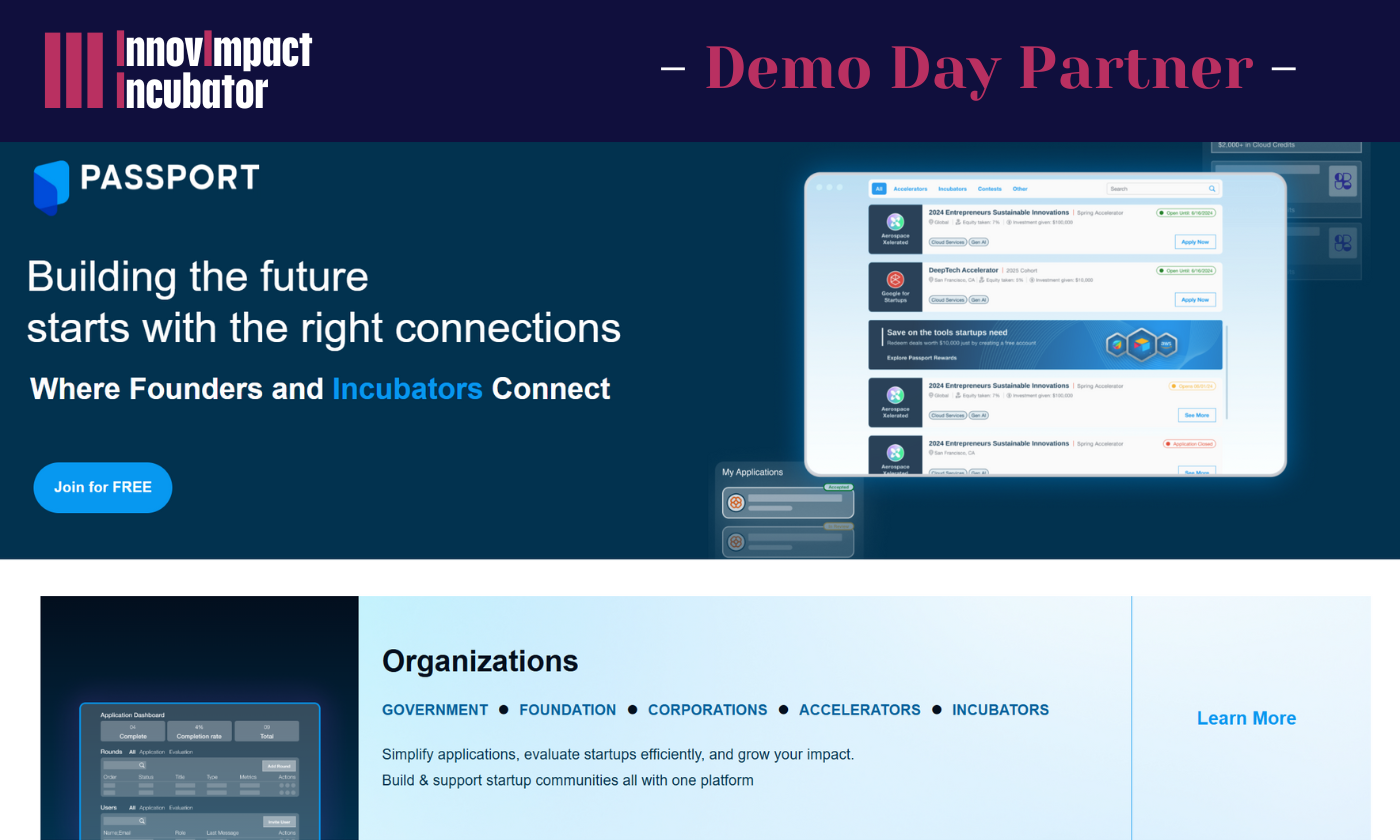Click the Passport shield logo icon
The height and width of the screenshot is (840, 1400).
tap(51, 187)
